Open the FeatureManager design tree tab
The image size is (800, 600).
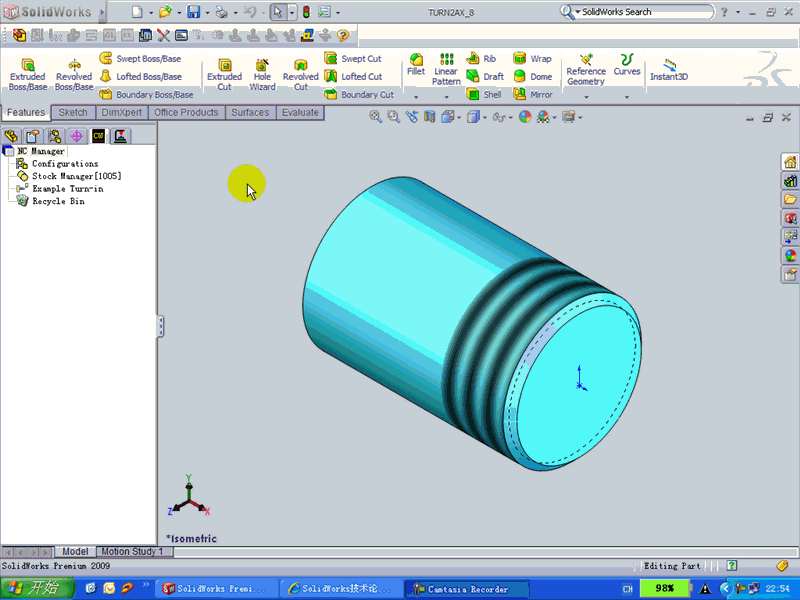coord(11,136)
